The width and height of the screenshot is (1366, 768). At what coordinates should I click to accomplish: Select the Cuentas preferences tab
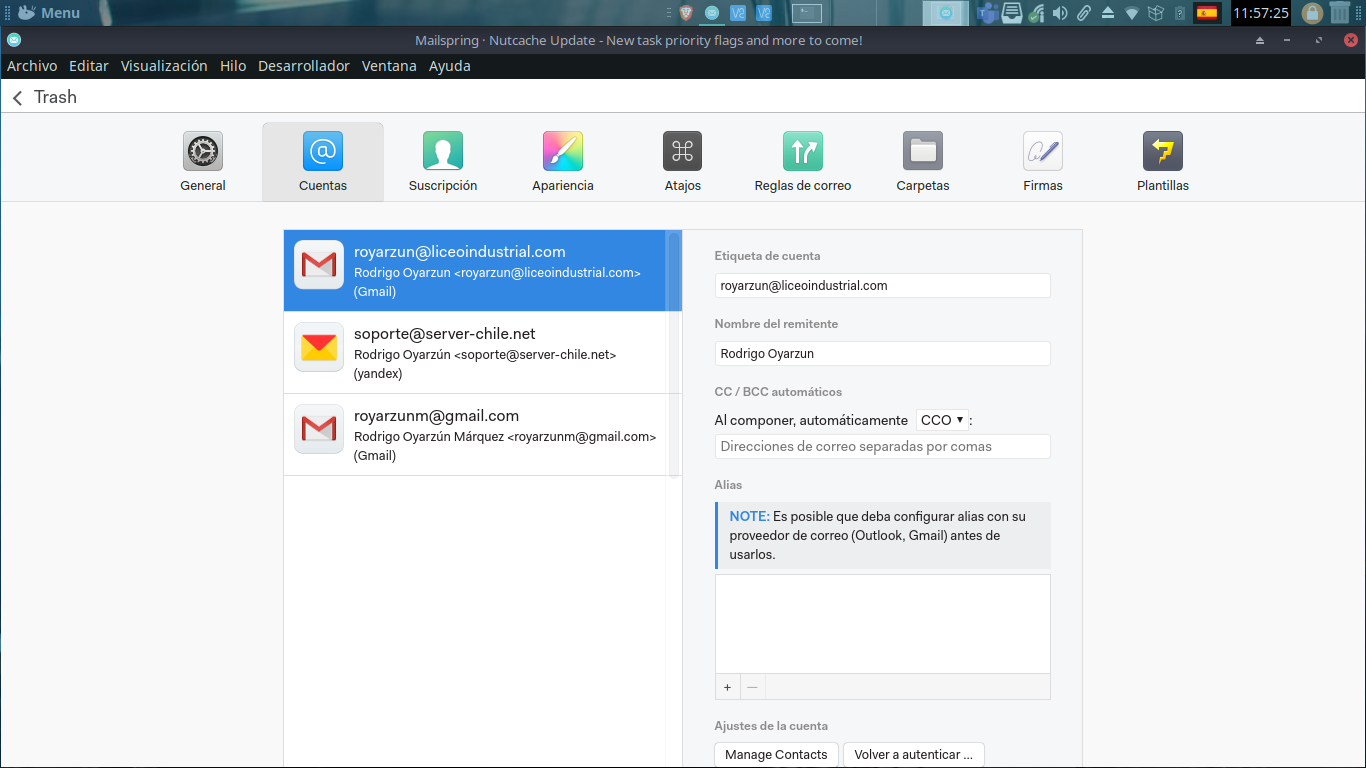pyautogui.click(x=323, y=162)
